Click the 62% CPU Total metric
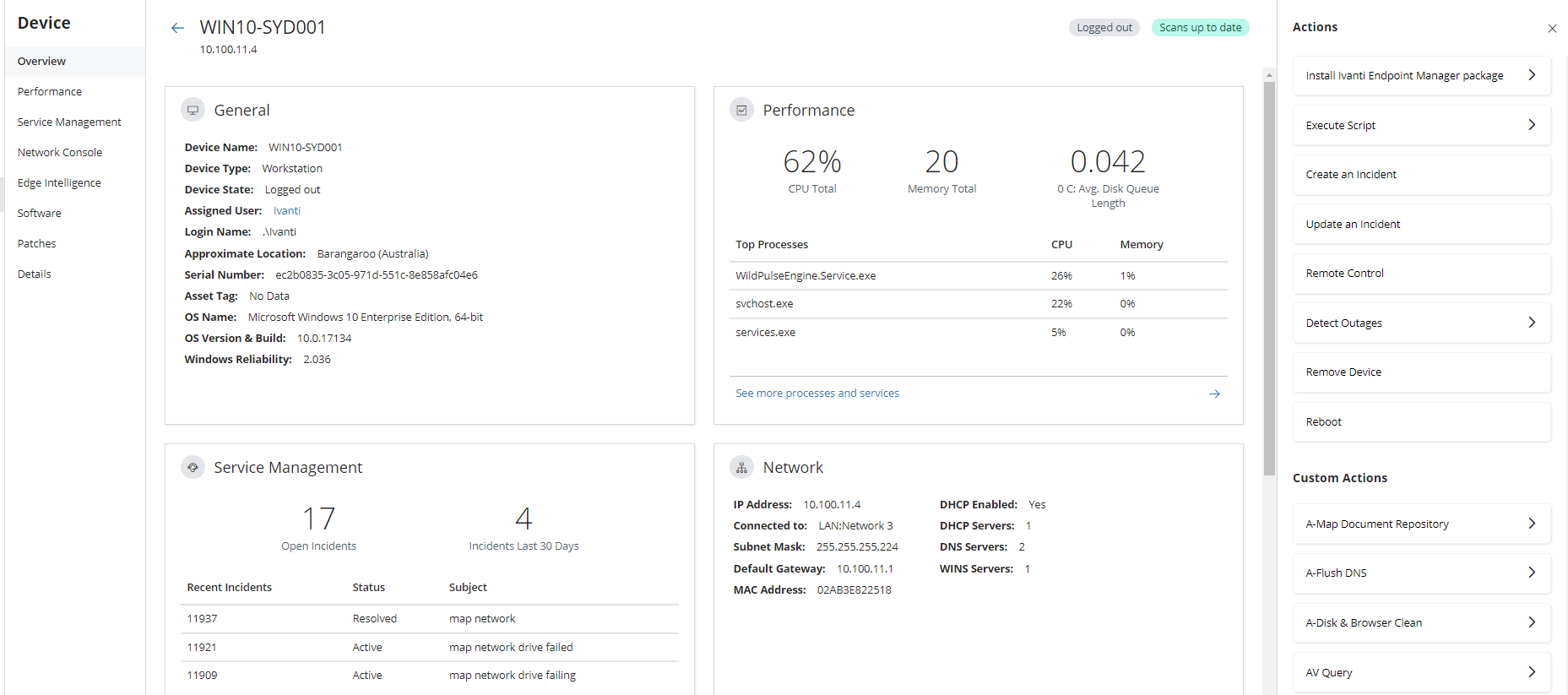The height and width of the screenshot is (695, 1568). click(812, 170)
